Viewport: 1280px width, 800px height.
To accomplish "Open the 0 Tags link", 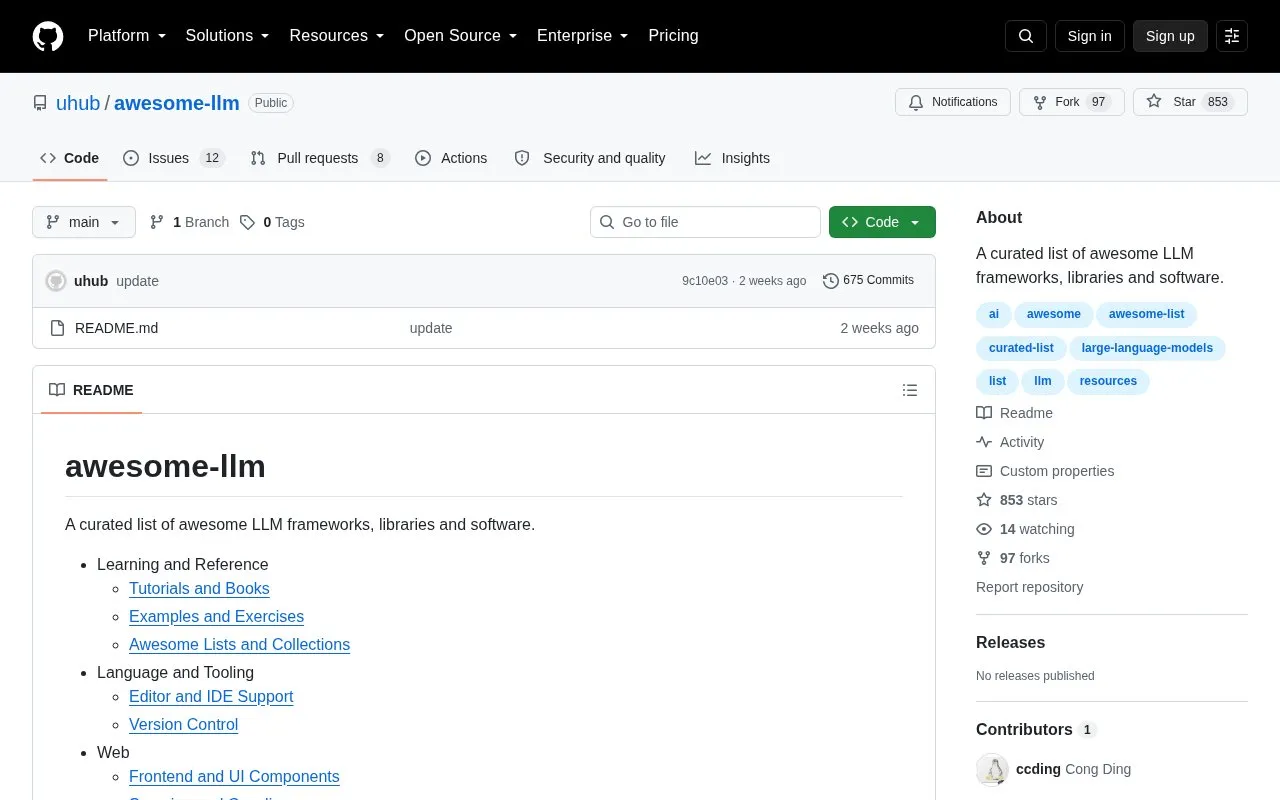I will pos(272,222).
